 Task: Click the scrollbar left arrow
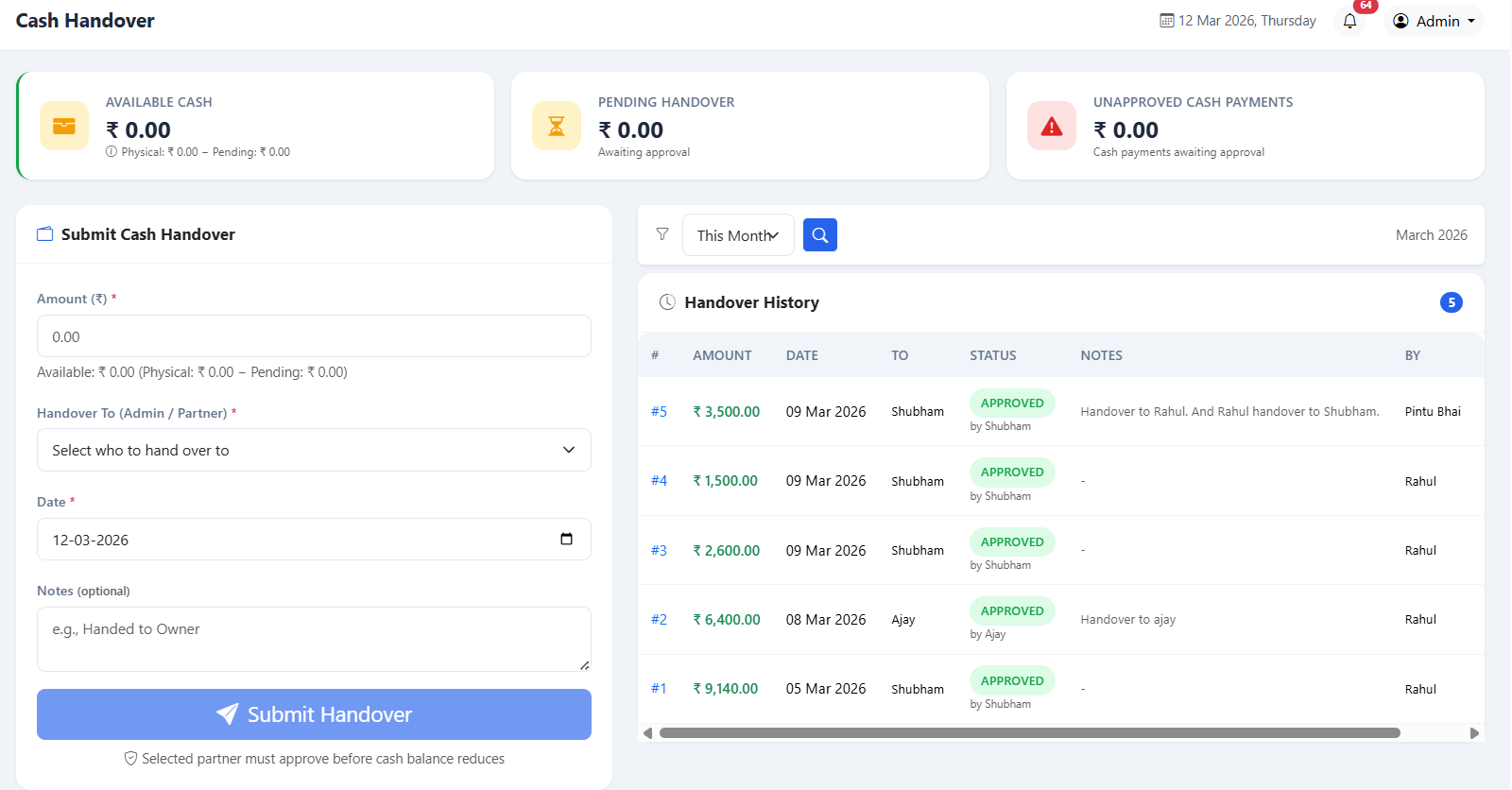point(647,733)
